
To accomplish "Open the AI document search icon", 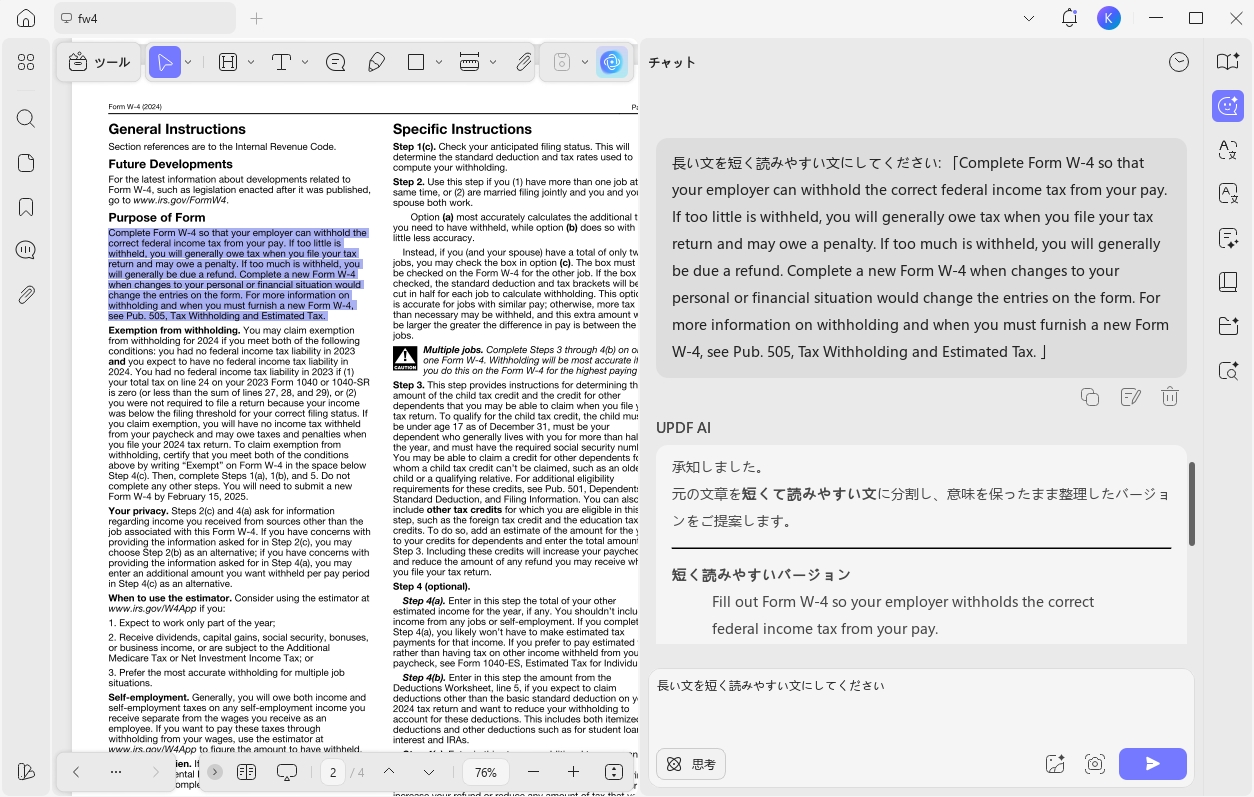I will click(x=1228, y=371).
